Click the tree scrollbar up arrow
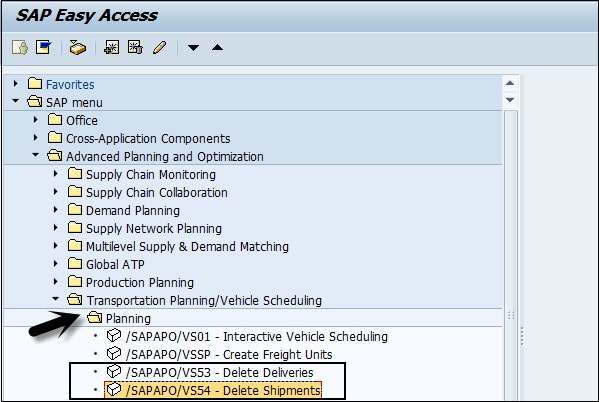 tap(510, 83)
